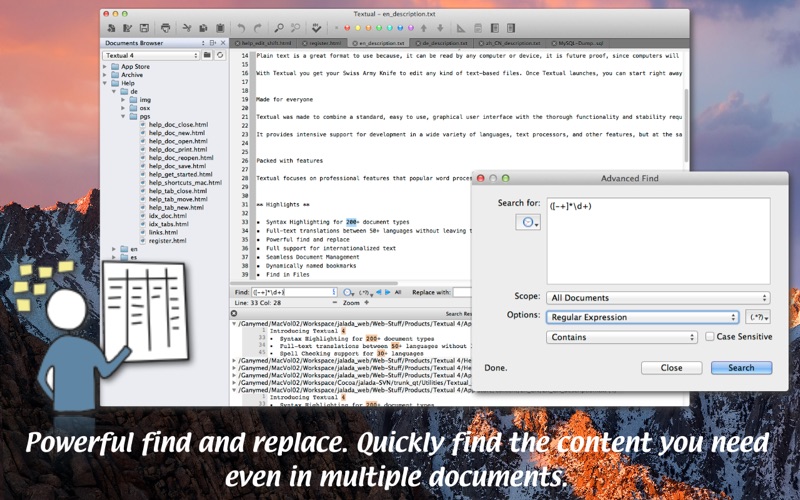
Task: Close the Documents Browser panel with X
Action: (x=223, y=43)
